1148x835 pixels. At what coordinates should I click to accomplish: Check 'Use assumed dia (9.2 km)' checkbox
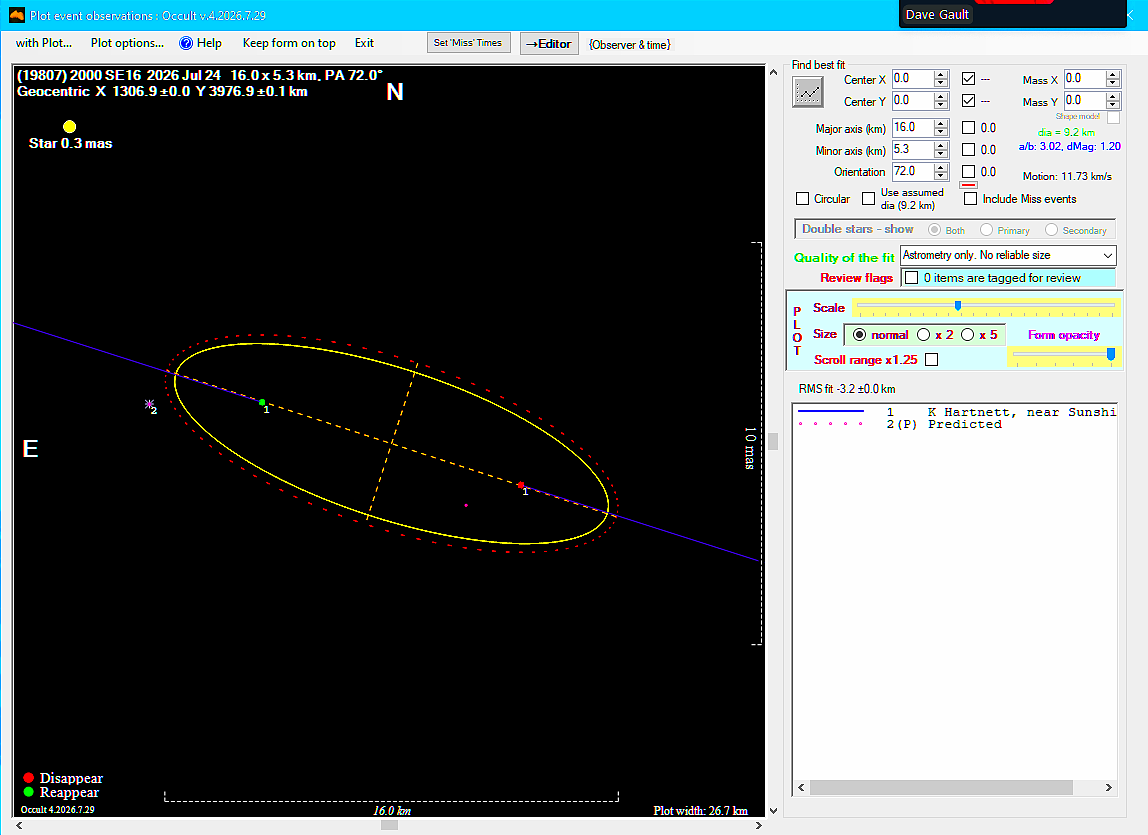pos(868,199)
